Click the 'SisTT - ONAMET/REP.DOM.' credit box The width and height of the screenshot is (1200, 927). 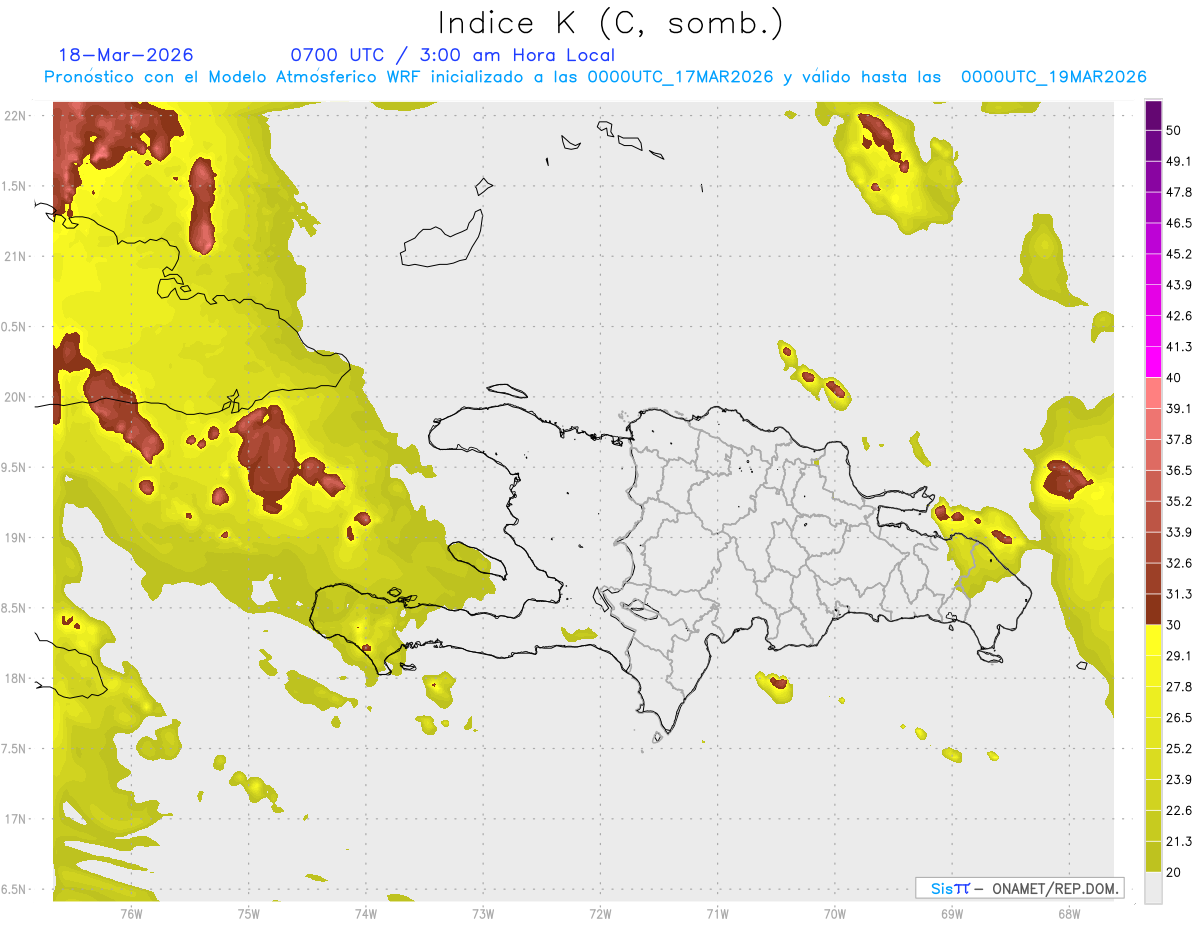(x=1019, y=888)
